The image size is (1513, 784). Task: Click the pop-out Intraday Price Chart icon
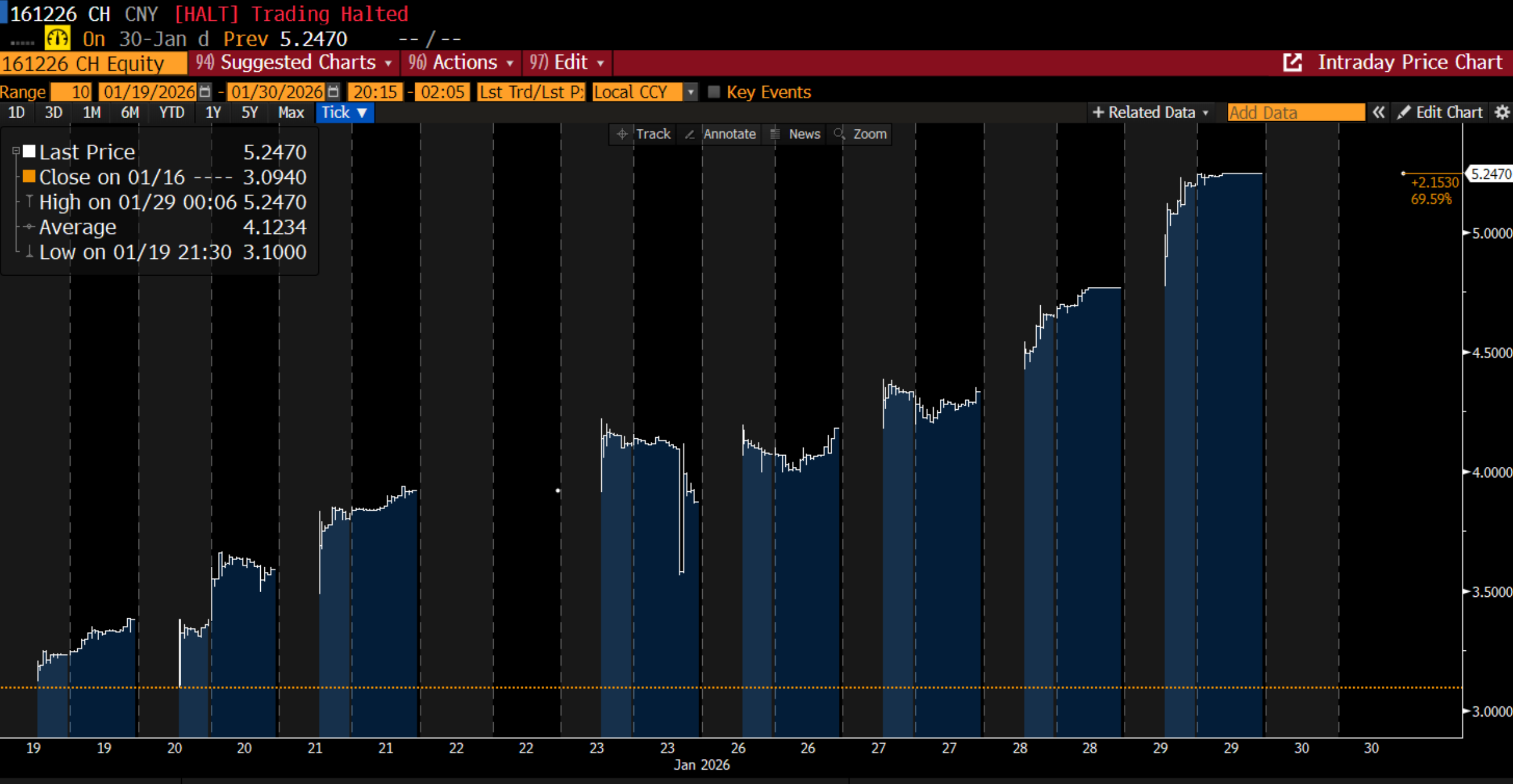1292,62
